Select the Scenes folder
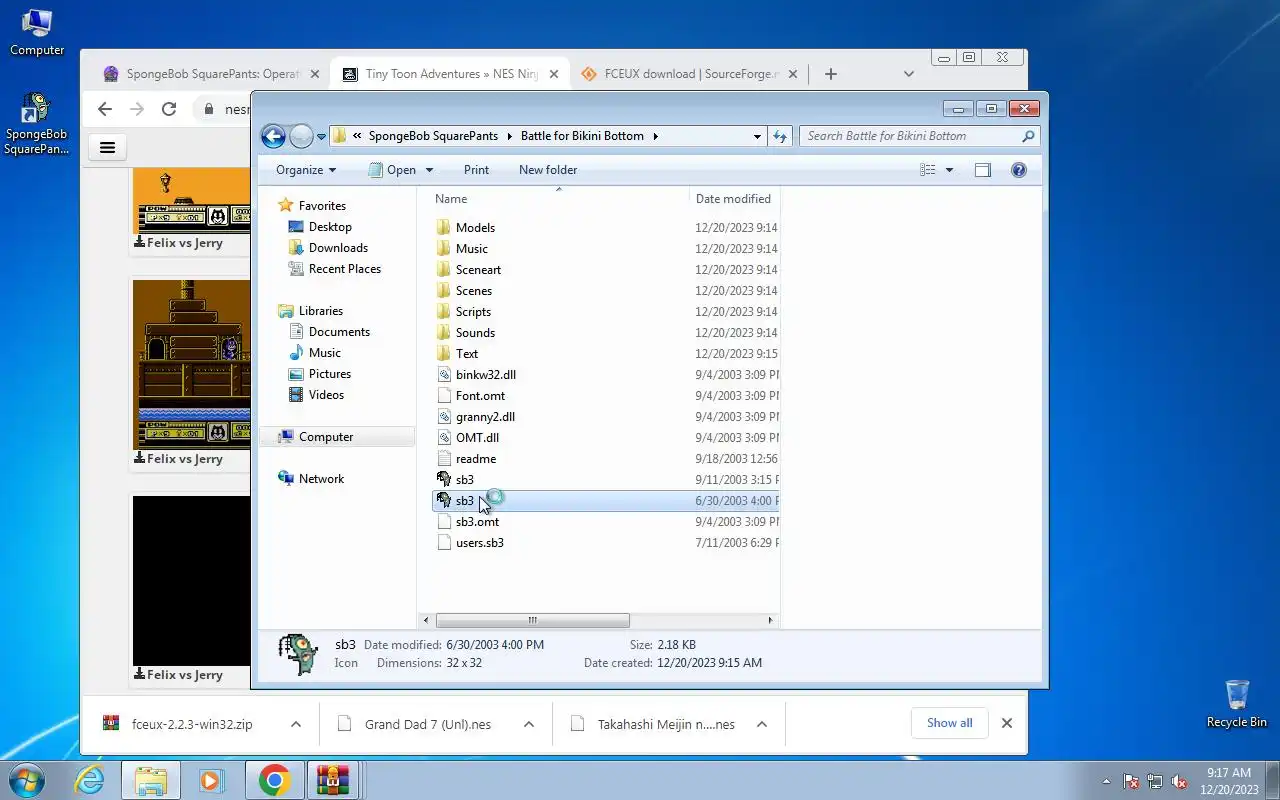This screenshot has width=1280, height=800. tap(473, 291)
